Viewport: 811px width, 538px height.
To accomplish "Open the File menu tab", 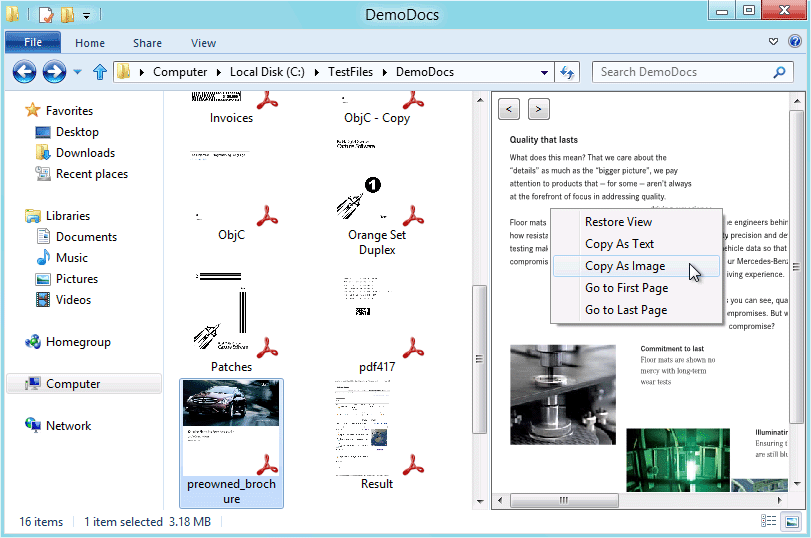I will point(33,42).
